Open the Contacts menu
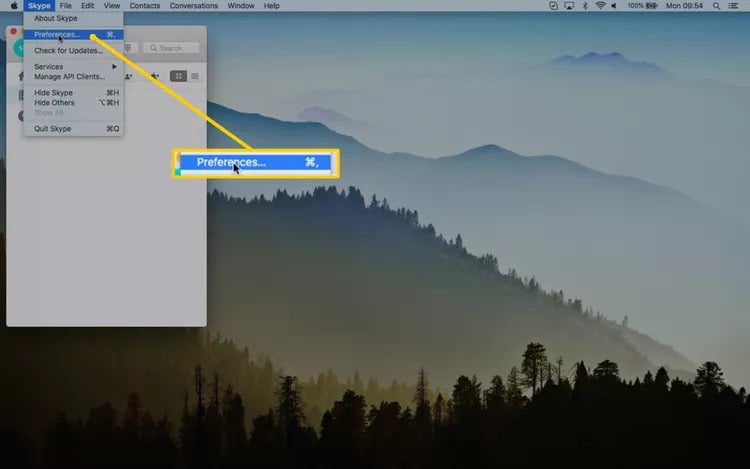 (144, 6)
